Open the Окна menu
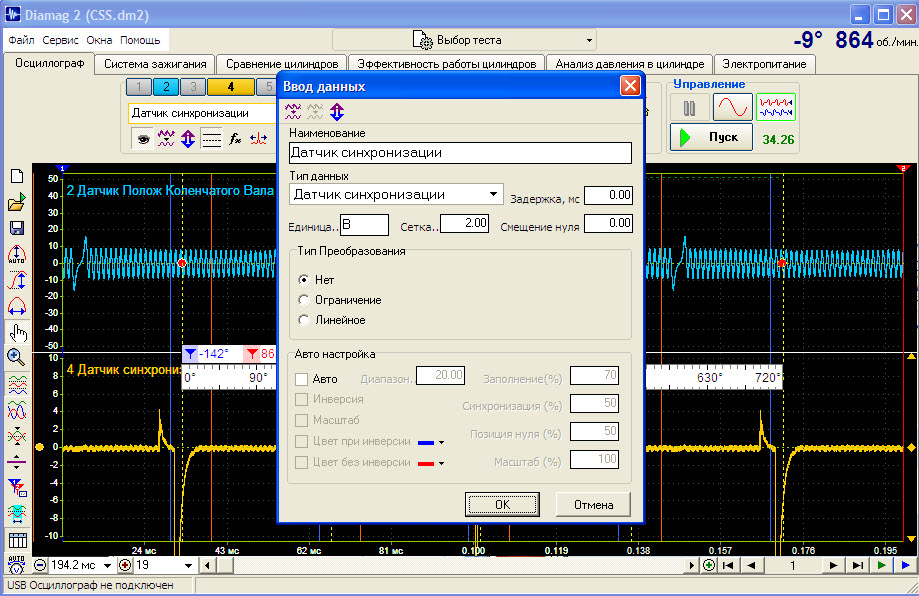Viewport: 919px width, 596px height. pos(99,40)
